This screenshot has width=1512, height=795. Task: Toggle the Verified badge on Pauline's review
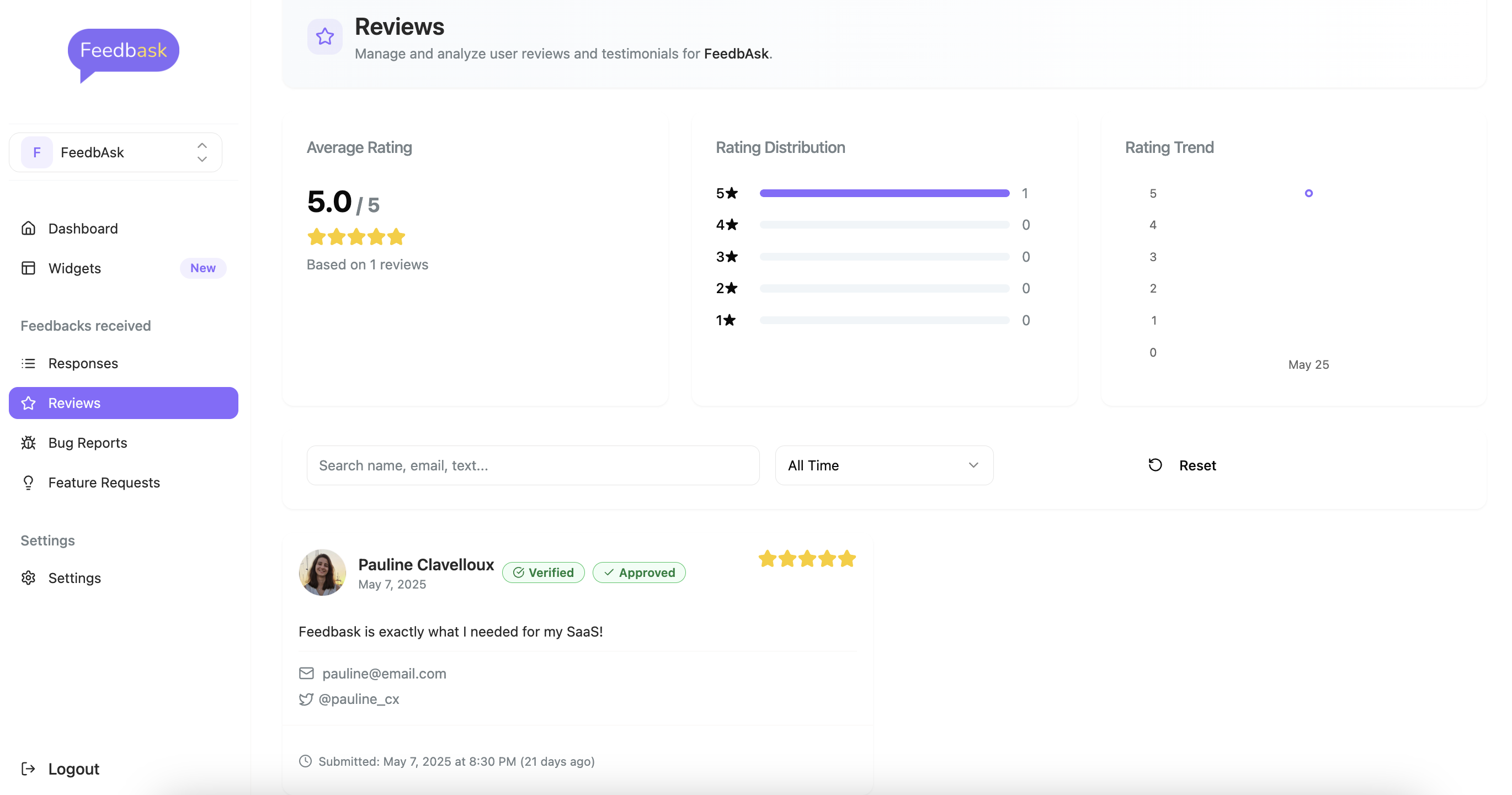pos(543,572)
